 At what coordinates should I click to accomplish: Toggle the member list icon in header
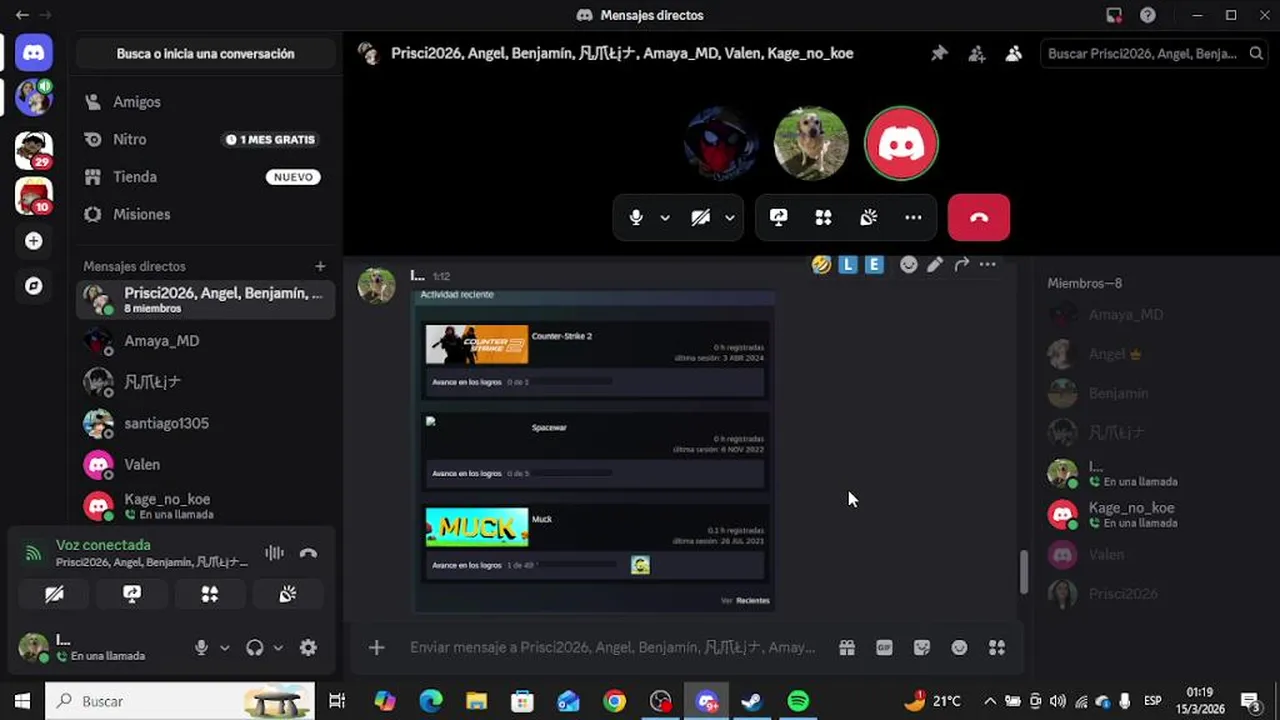pyautogui.click(x=1014, y=54)
